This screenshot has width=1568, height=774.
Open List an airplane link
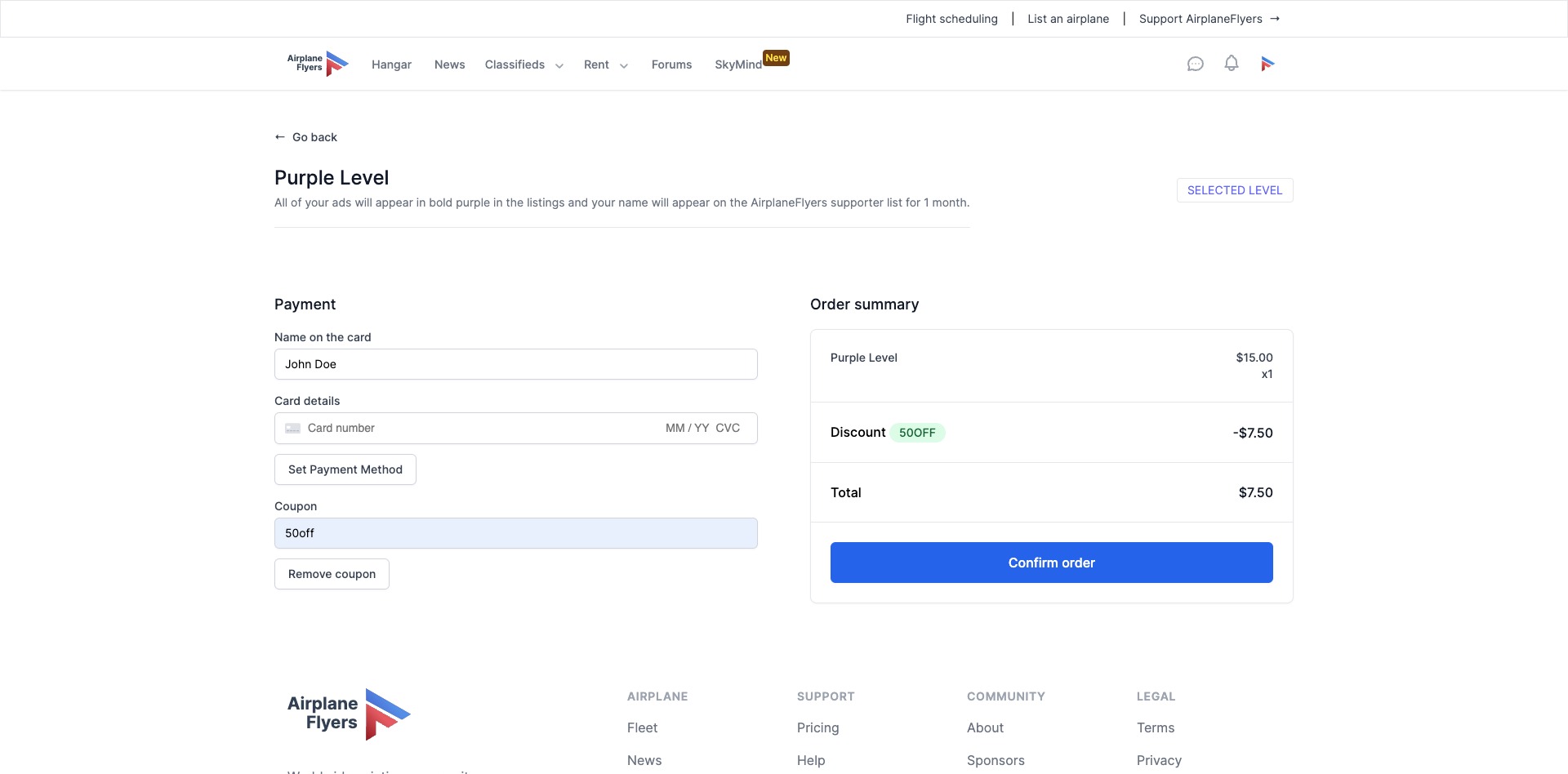point(1068,19)
